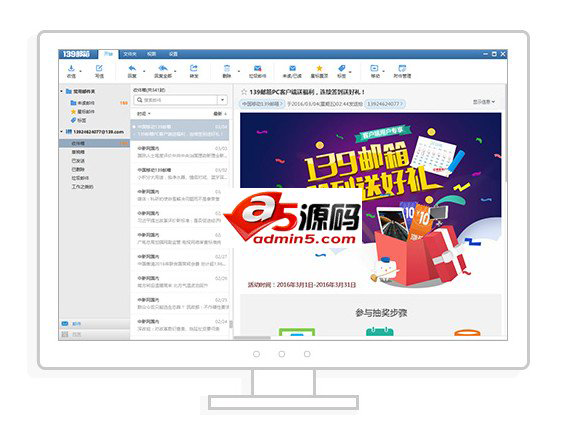Open dropdown arrow next to Receive button
Image resolution: width=584 pixels, height=436 pixels.
pyautogui.click(x=80, y=71)
